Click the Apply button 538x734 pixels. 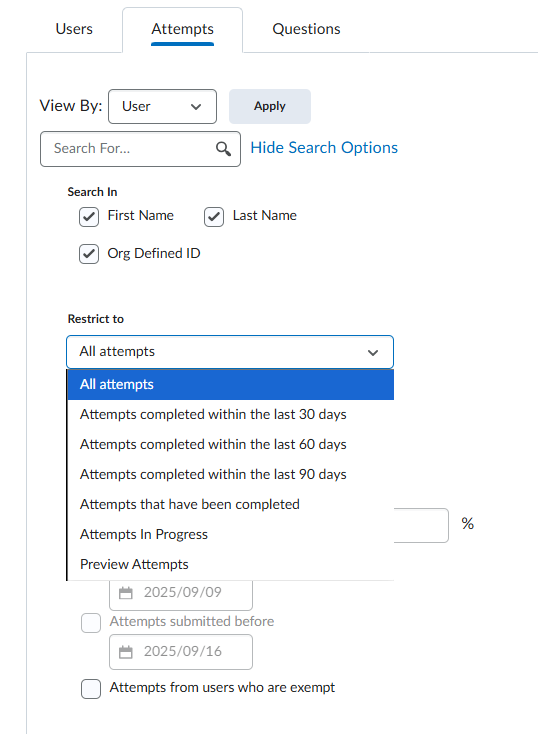[x=270, y=106]
